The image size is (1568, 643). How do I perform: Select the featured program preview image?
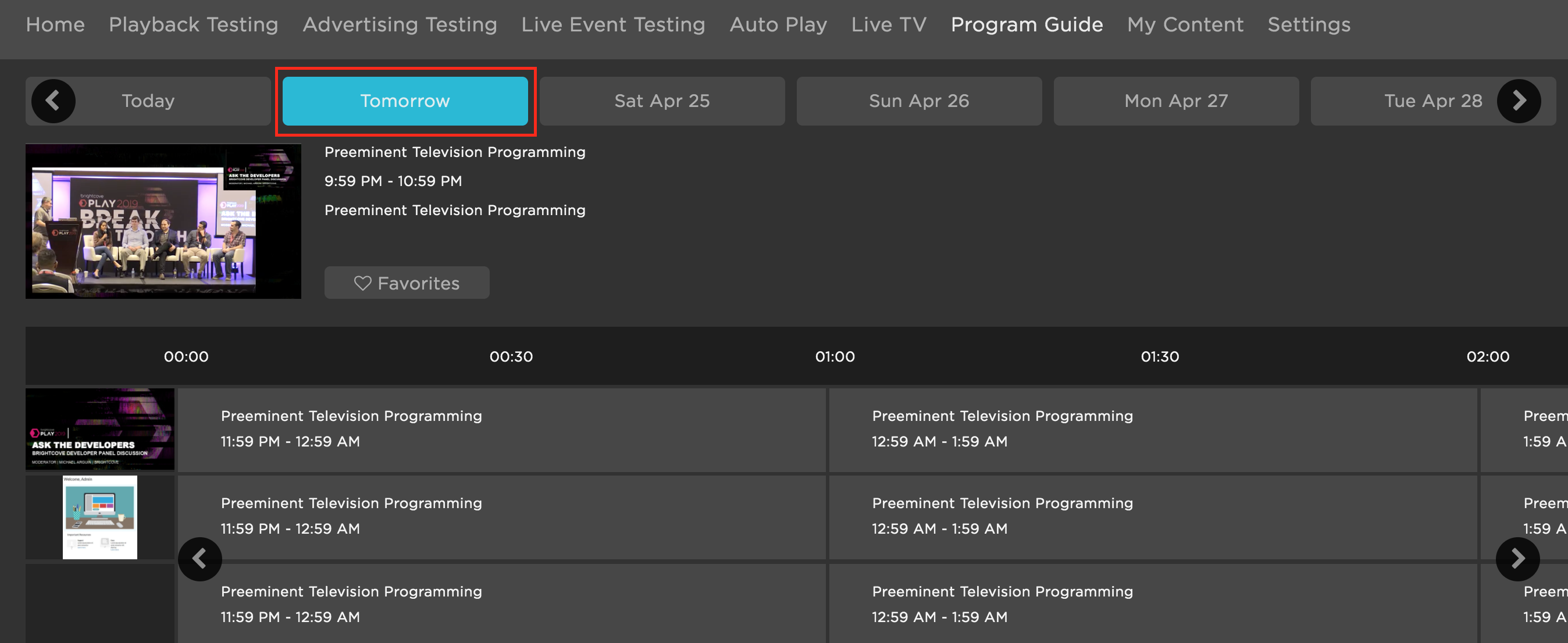[x=163, y=222]
